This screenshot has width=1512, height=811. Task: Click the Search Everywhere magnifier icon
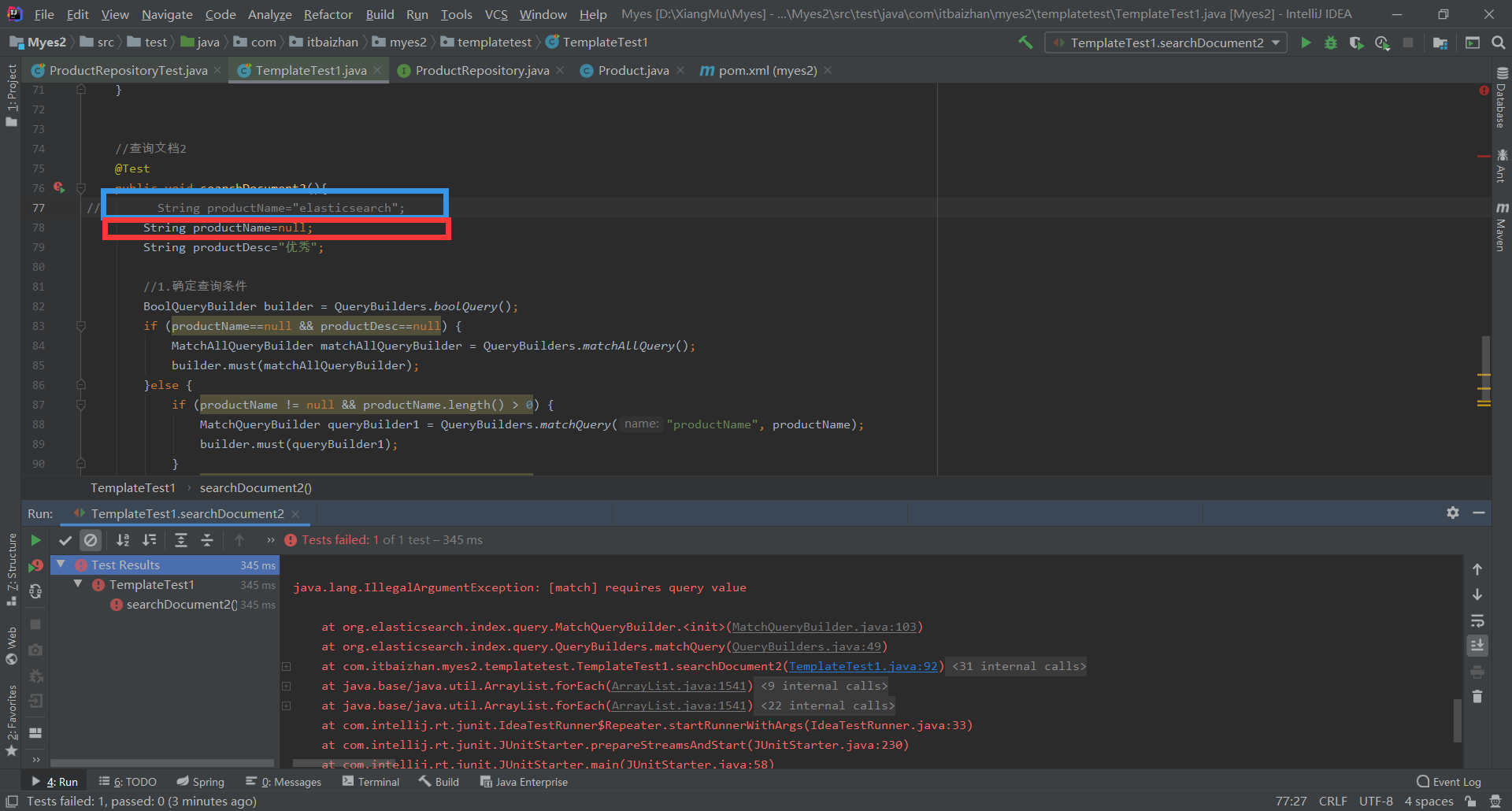(x=1499, y=43)
